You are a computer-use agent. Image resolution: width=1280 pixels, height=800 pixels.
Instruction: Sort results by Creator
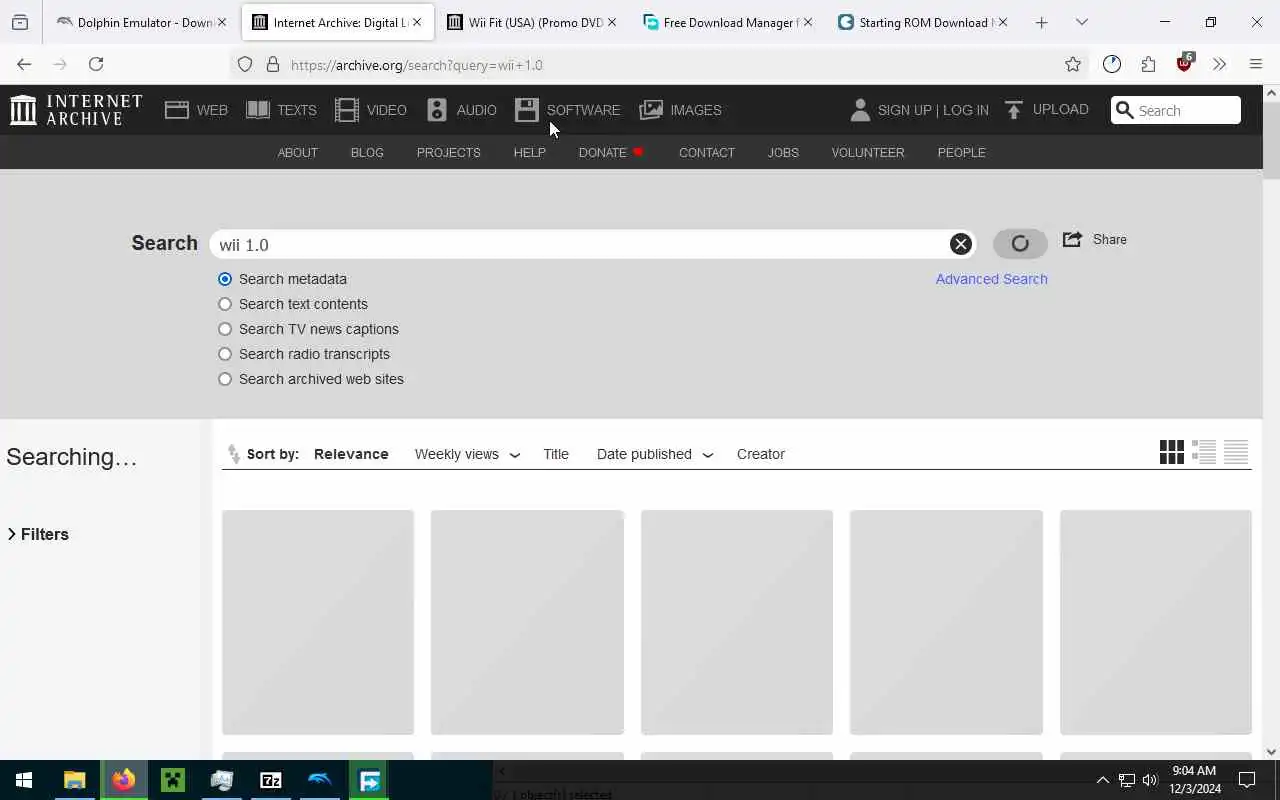pyautogui.click(x=761, y=454)
